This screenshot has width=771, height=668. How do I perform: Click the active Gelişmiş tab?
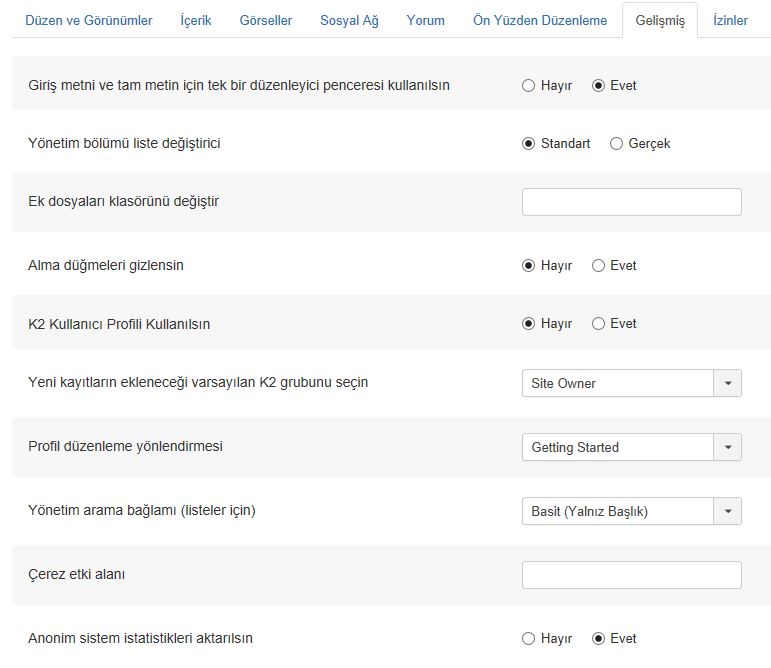pos(660,20)
